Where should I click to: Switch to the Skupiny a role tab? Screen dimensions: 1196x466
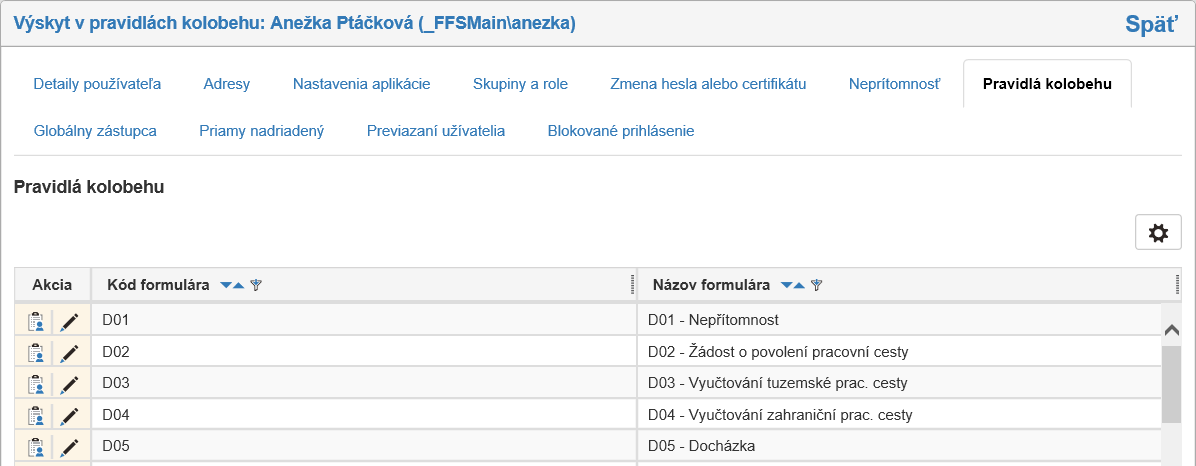tap(520, 84)
